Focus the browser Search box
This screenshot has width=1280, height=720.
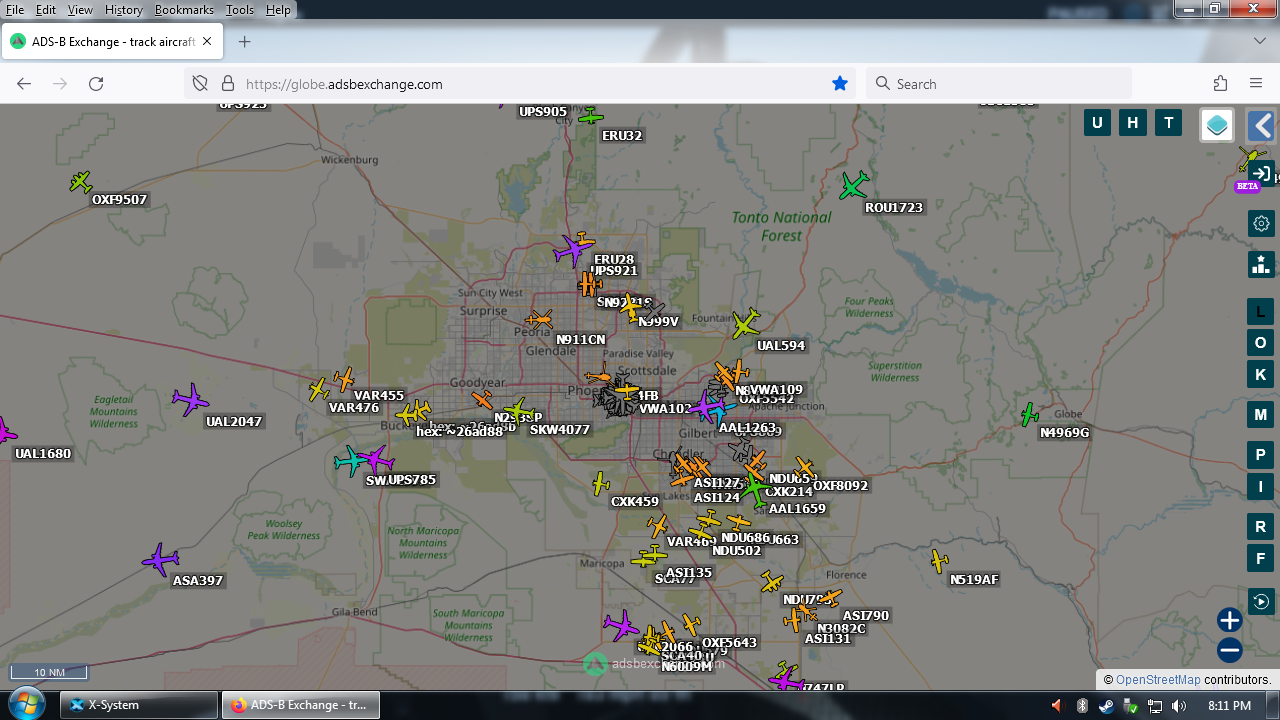pyautogui.click(x=998, y=84)
